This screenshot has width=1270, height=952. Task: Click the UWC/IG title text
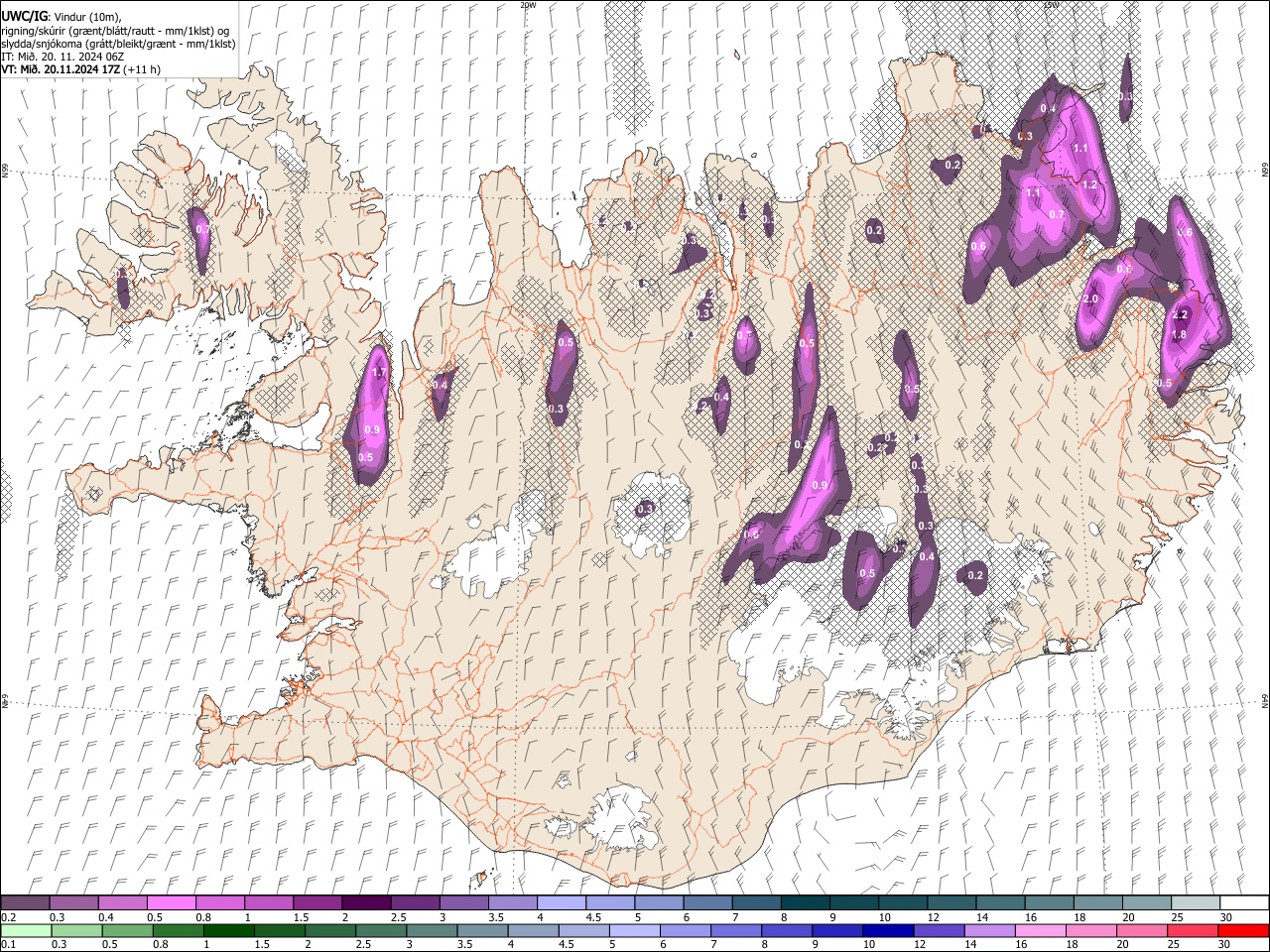pyautogui.click(x=24, y=16)
